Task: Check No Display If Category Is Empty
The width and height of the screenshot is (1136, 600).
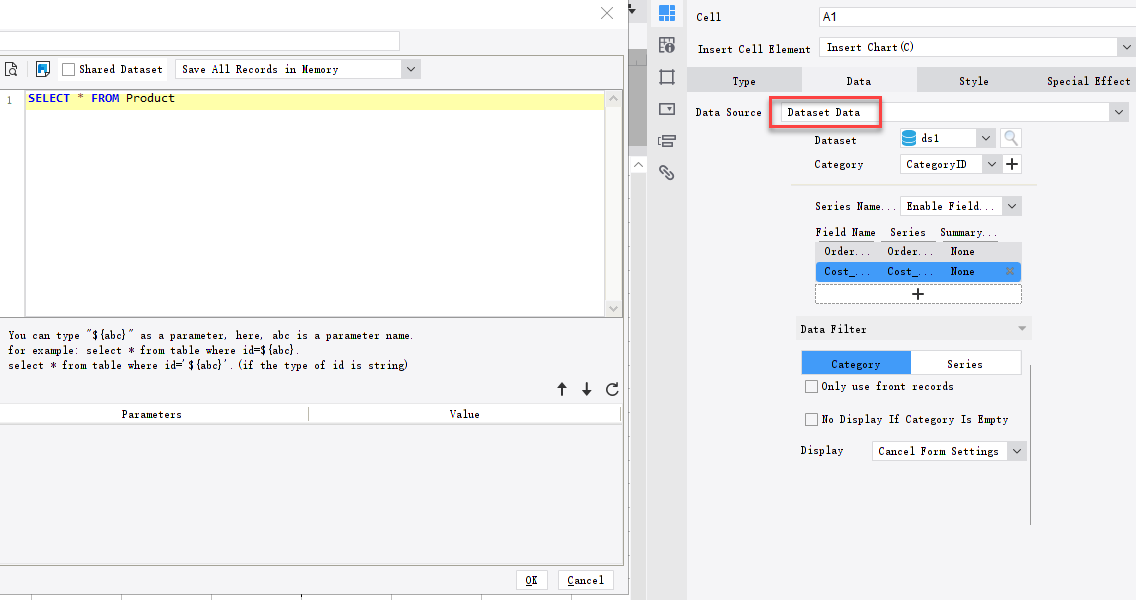Action: coord(811,420)
